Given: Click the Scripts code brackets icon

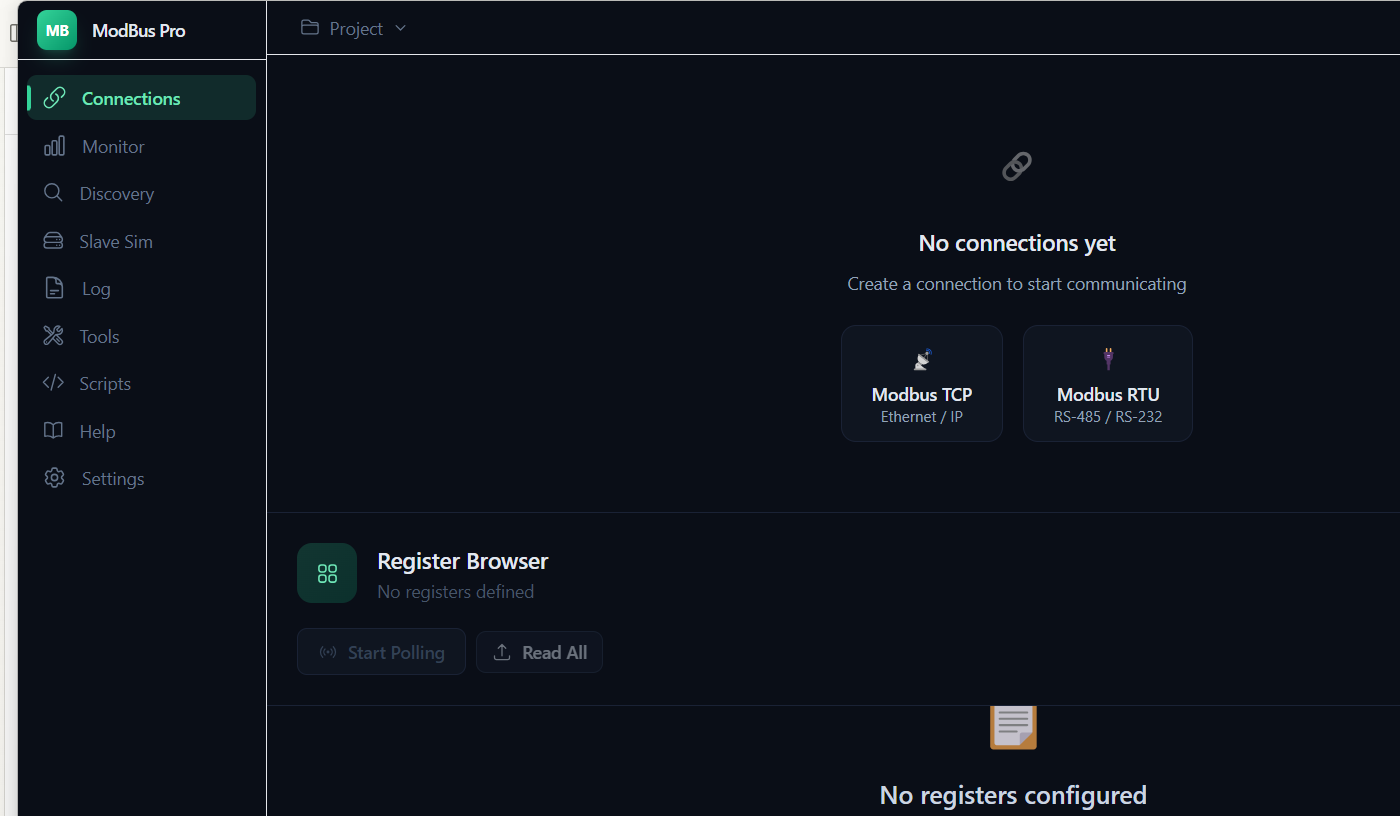Looking at the screenshot, I should point(53,383).
